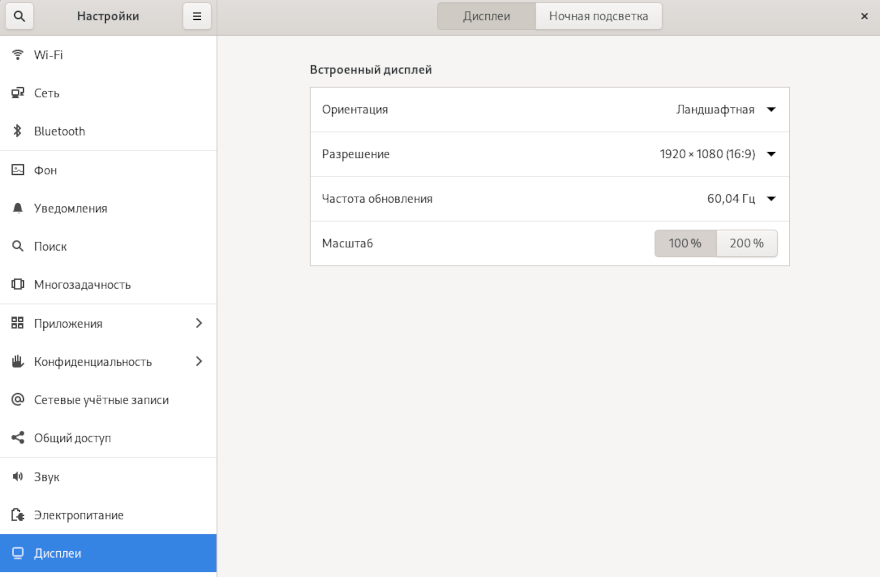Image resolution: width=880 pixels, height=577 pixels.
Task: Click the Online Accounts @ icon
Action: [17, 400]
